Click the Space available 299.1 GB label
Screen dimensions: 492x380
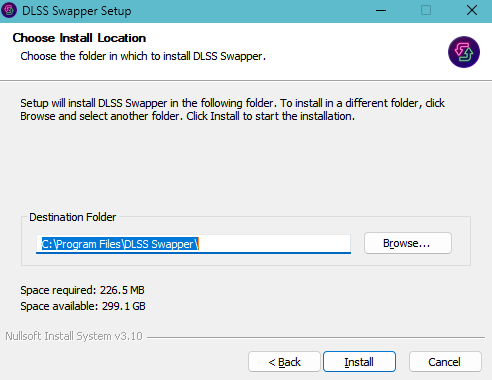click(83, 306)
